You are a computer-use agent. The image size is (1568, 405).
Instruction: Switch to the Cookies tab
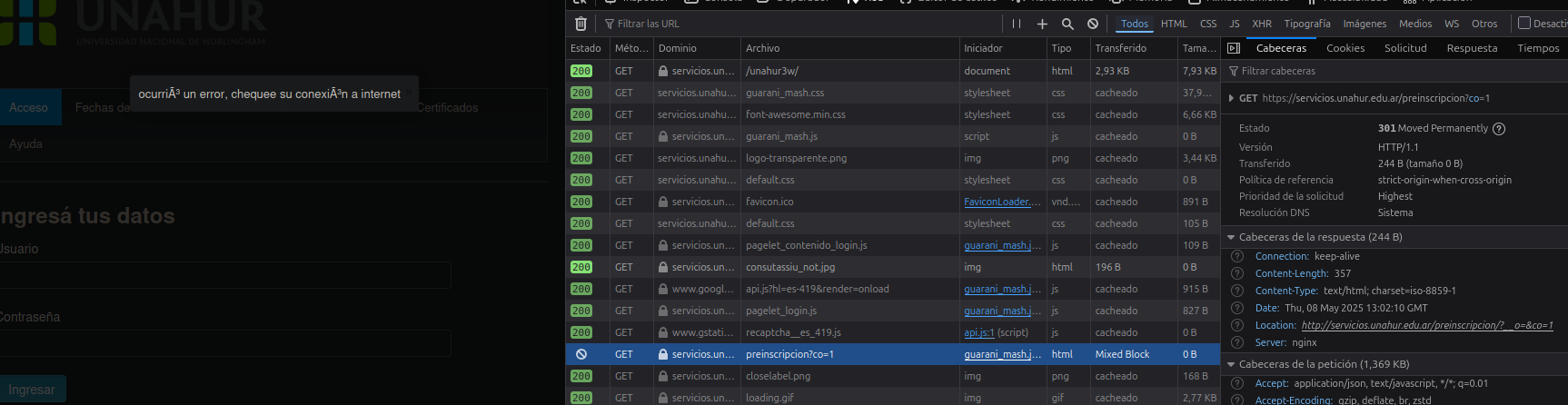(1345, 48)
